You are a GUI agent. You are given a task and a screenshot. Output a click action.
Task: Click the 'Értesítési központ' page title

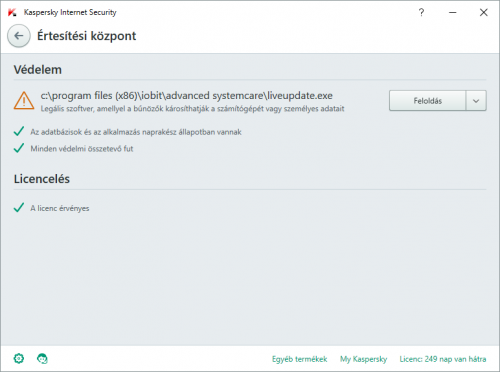(86, 36)
